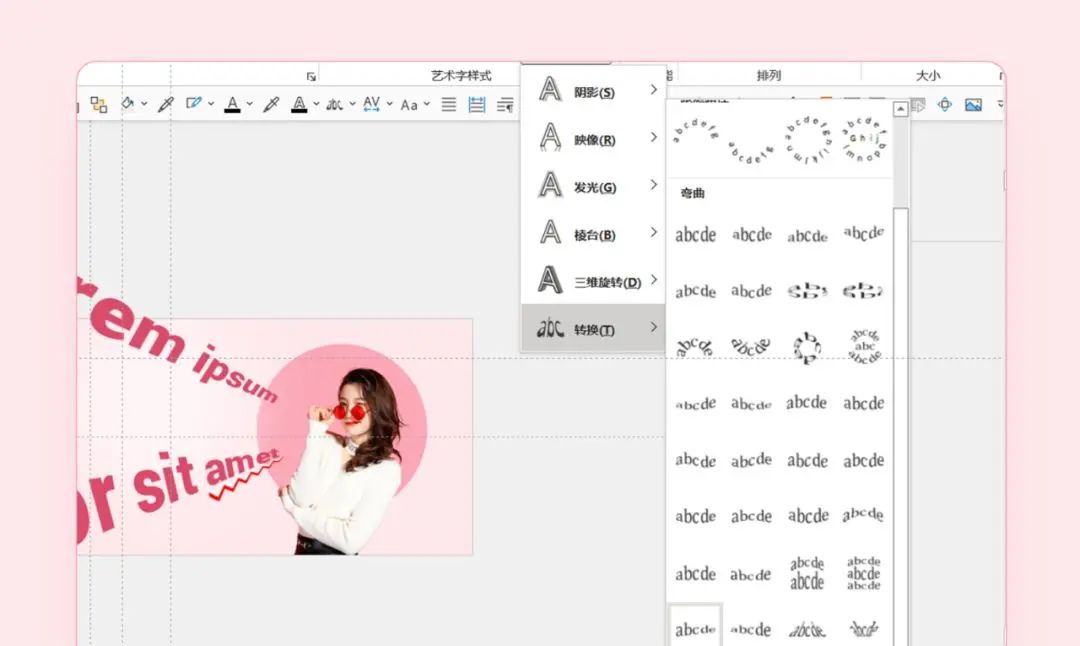Expand the character spacing dropdown arrow
1080x646 pixels.
pyautogui.click(x=389, y=104)
